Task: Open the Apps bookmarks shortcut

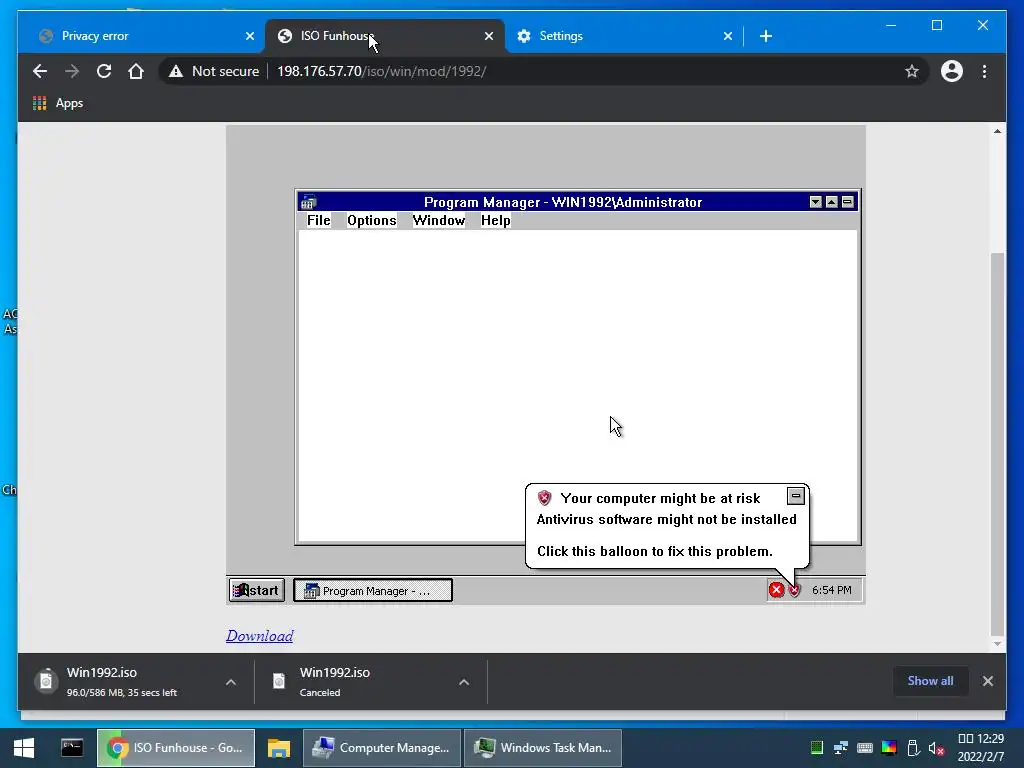Action: coord(57,103)
